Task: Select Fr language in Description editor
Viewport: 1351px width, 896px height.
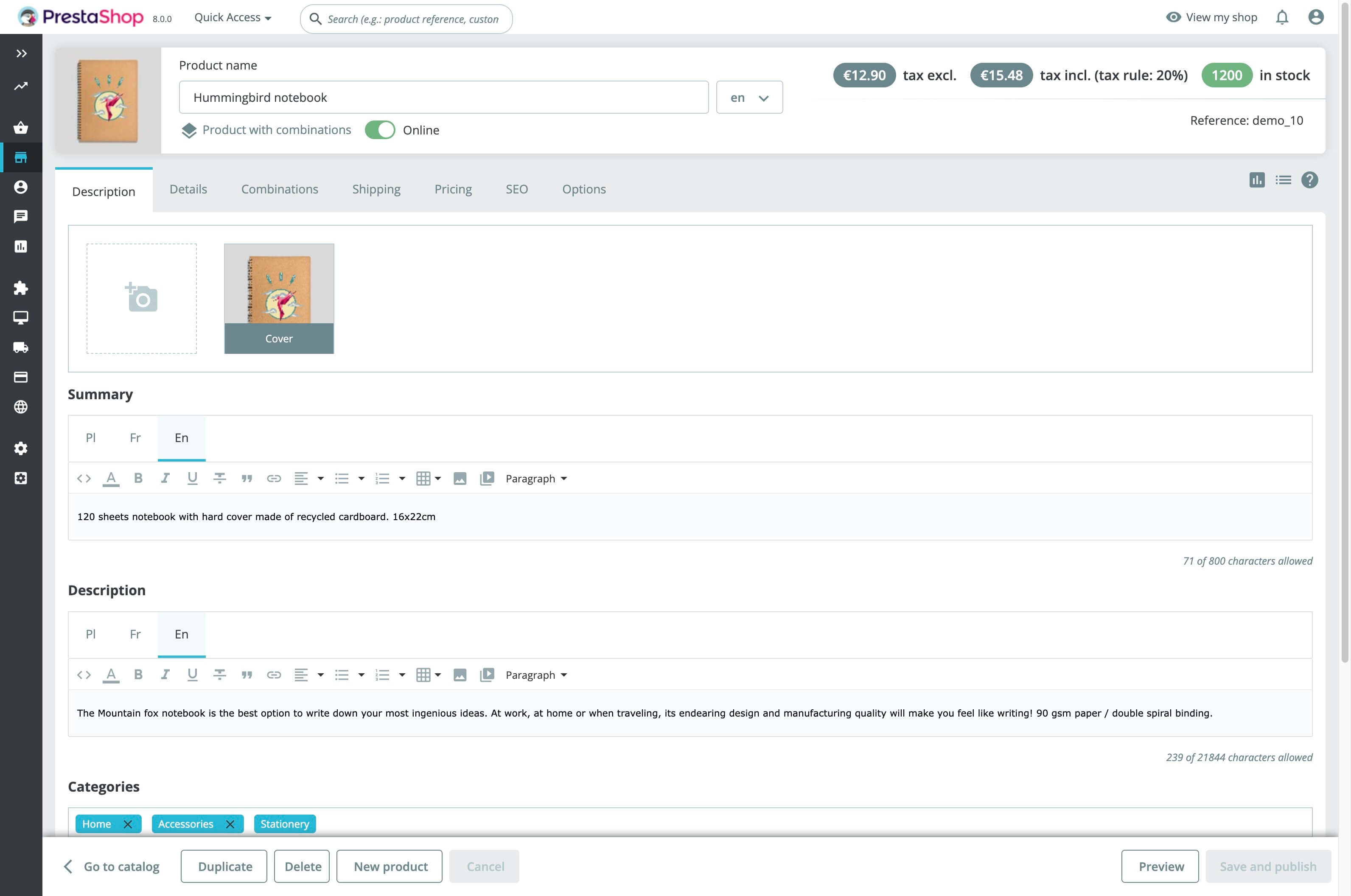Action: coord(135,634)
